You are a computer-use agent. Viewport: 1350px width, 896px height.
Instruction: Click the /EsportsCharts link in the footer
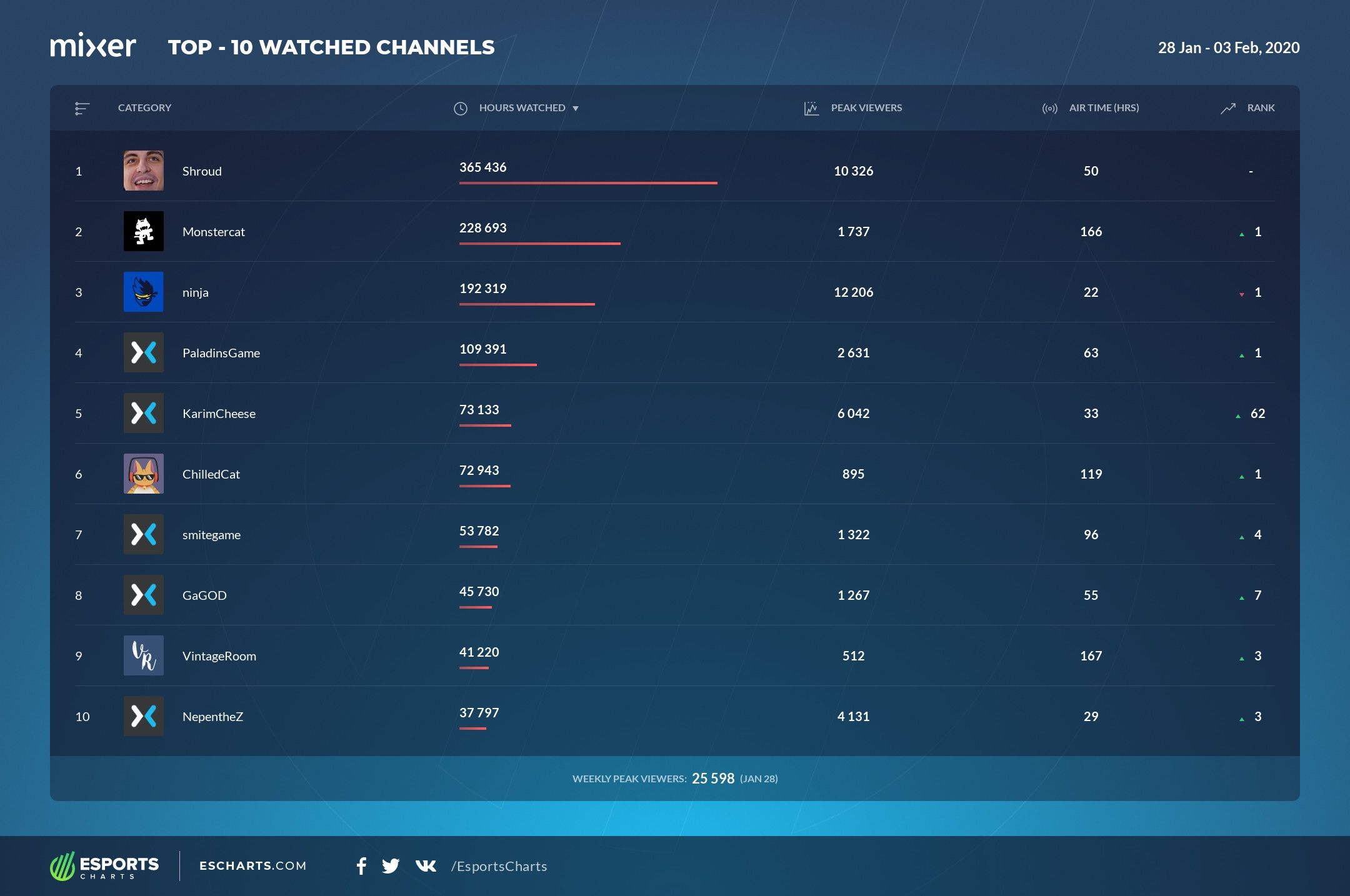pyautogui.click(x=499, y=866)
